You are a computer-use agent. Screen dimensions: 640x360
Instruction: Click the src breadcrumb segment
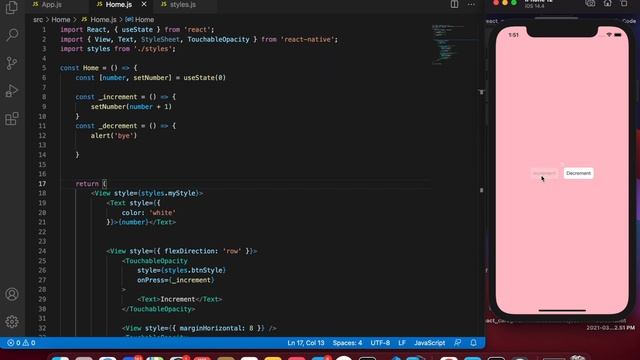(x=38, y=20)
